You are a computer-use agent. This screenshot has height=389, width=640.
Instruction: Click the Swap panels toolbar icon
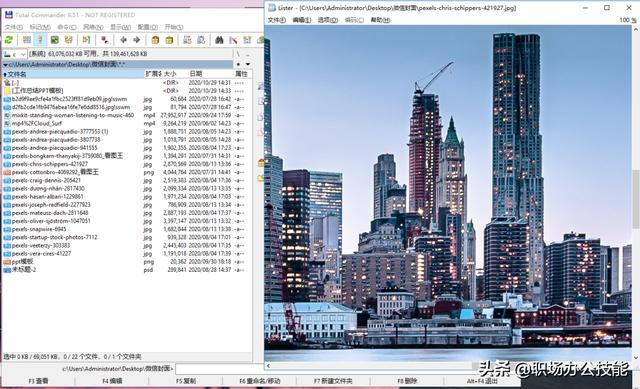pos(86,40)
